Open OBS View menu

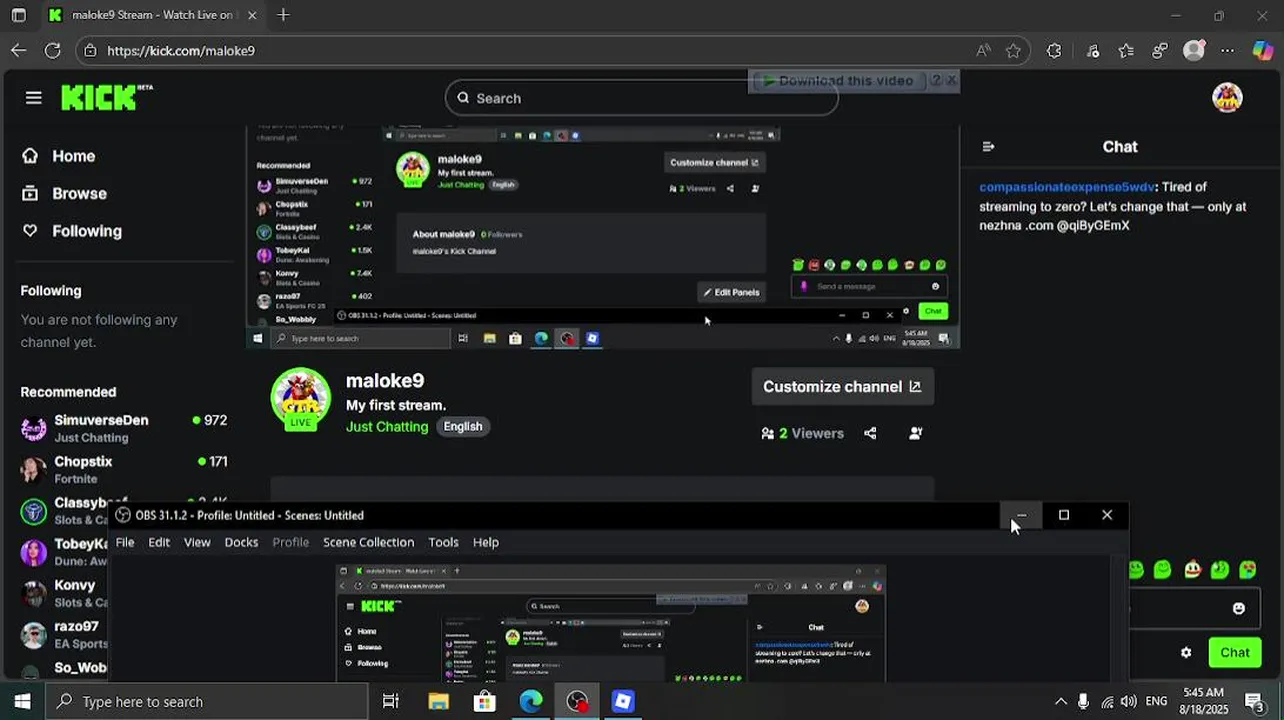coord(197,542)
